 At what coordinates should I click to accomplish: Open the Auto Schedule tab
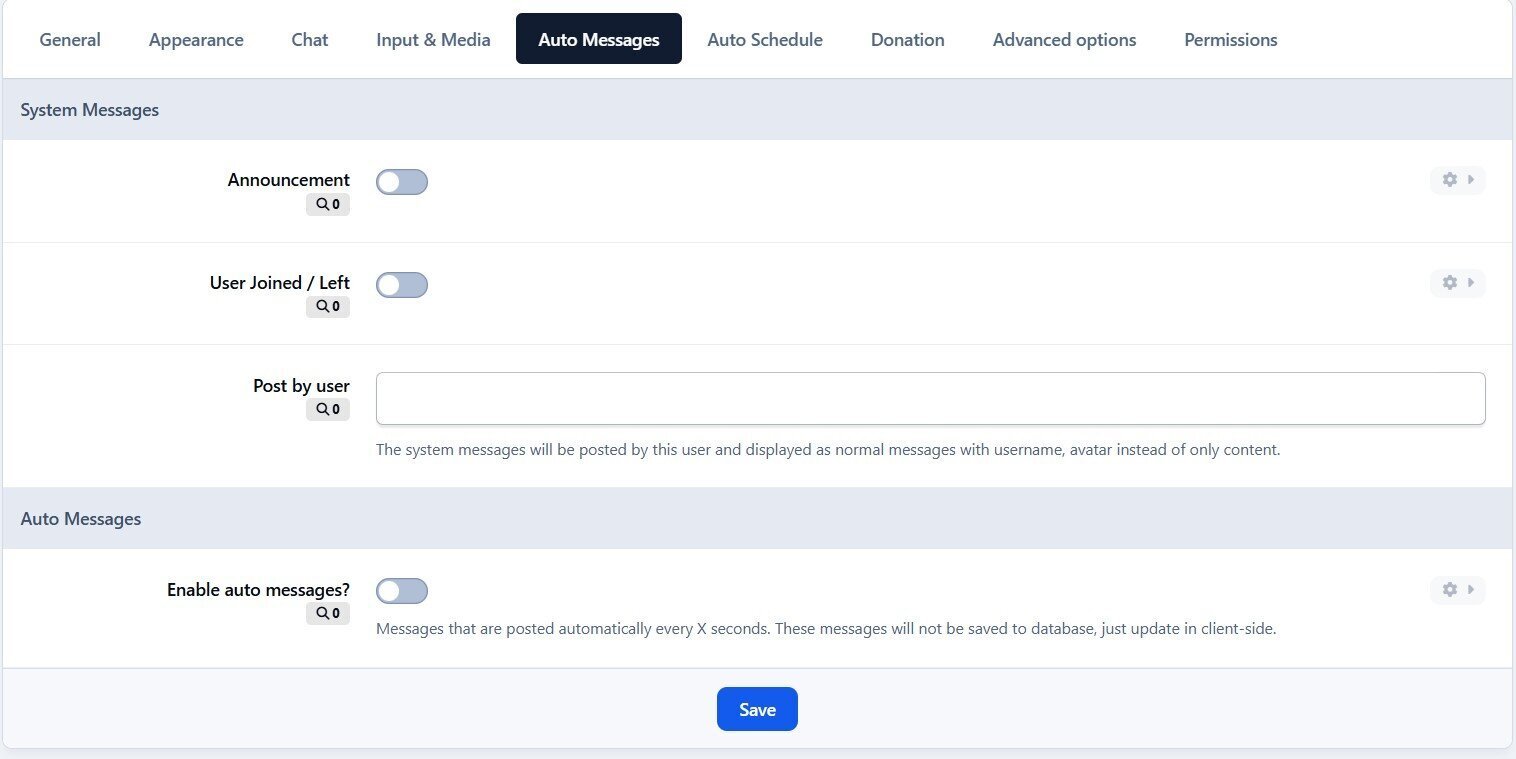click(x=765, y=40)
